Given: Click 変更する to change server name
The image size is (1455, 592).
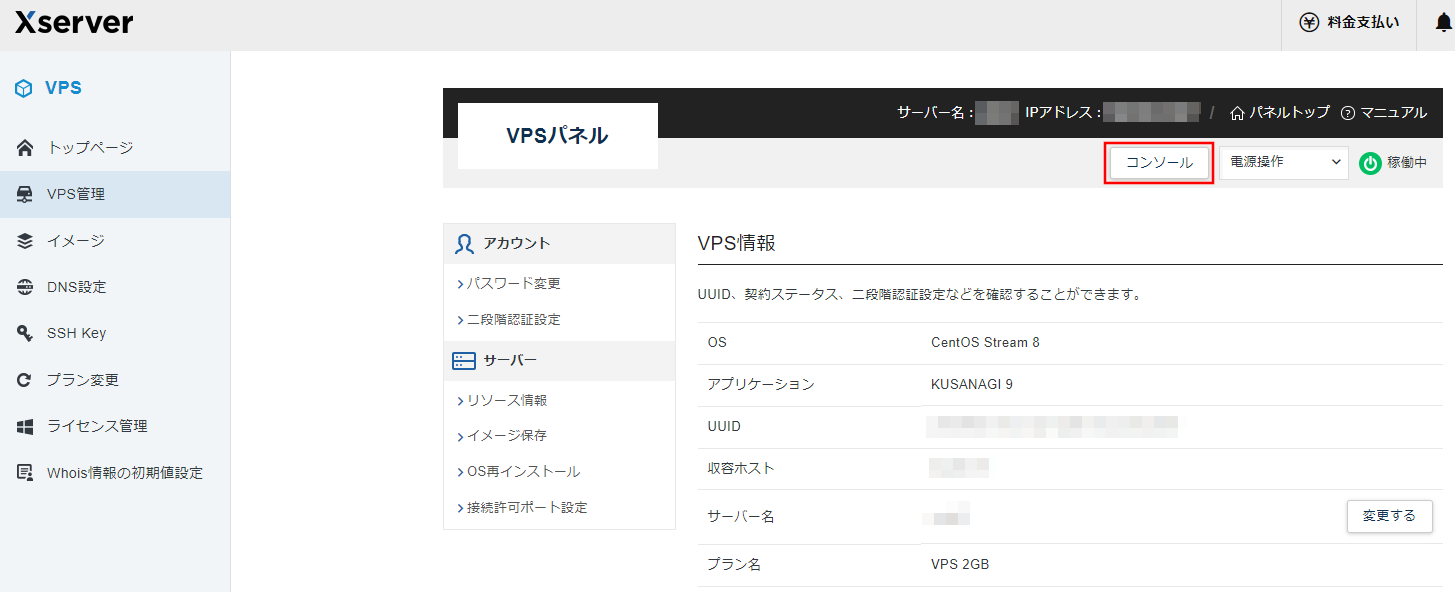Looking at the screenshot, I should pos(1389,516).
